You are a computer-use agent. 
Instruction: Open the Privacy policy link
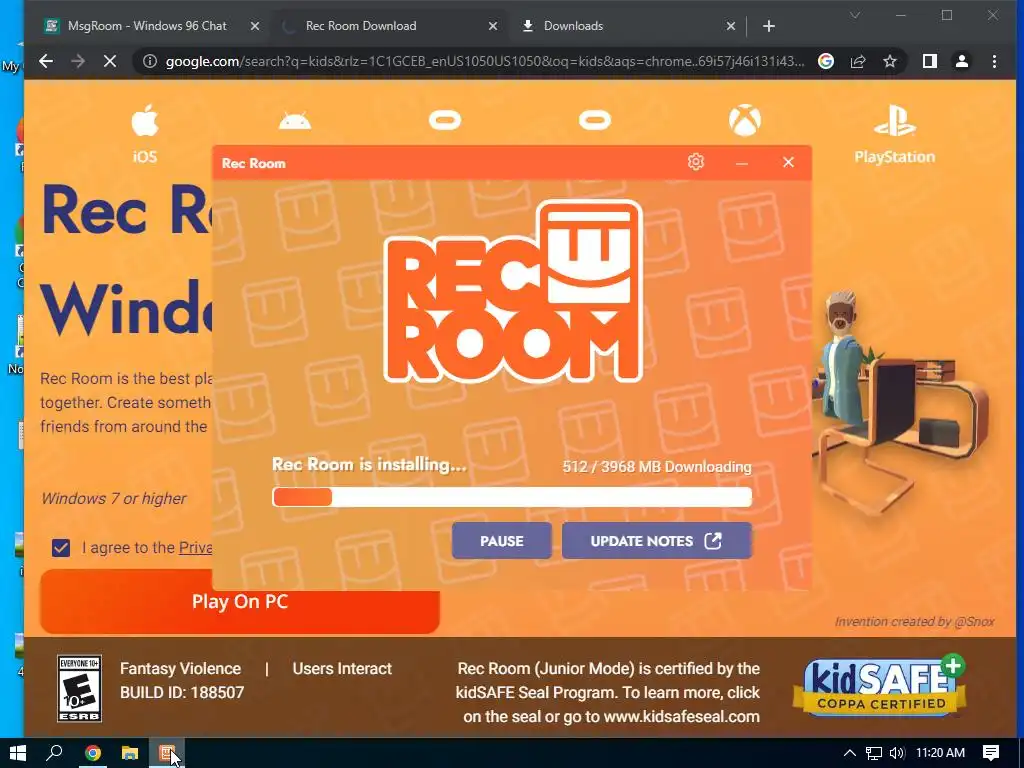click(196, 547)
